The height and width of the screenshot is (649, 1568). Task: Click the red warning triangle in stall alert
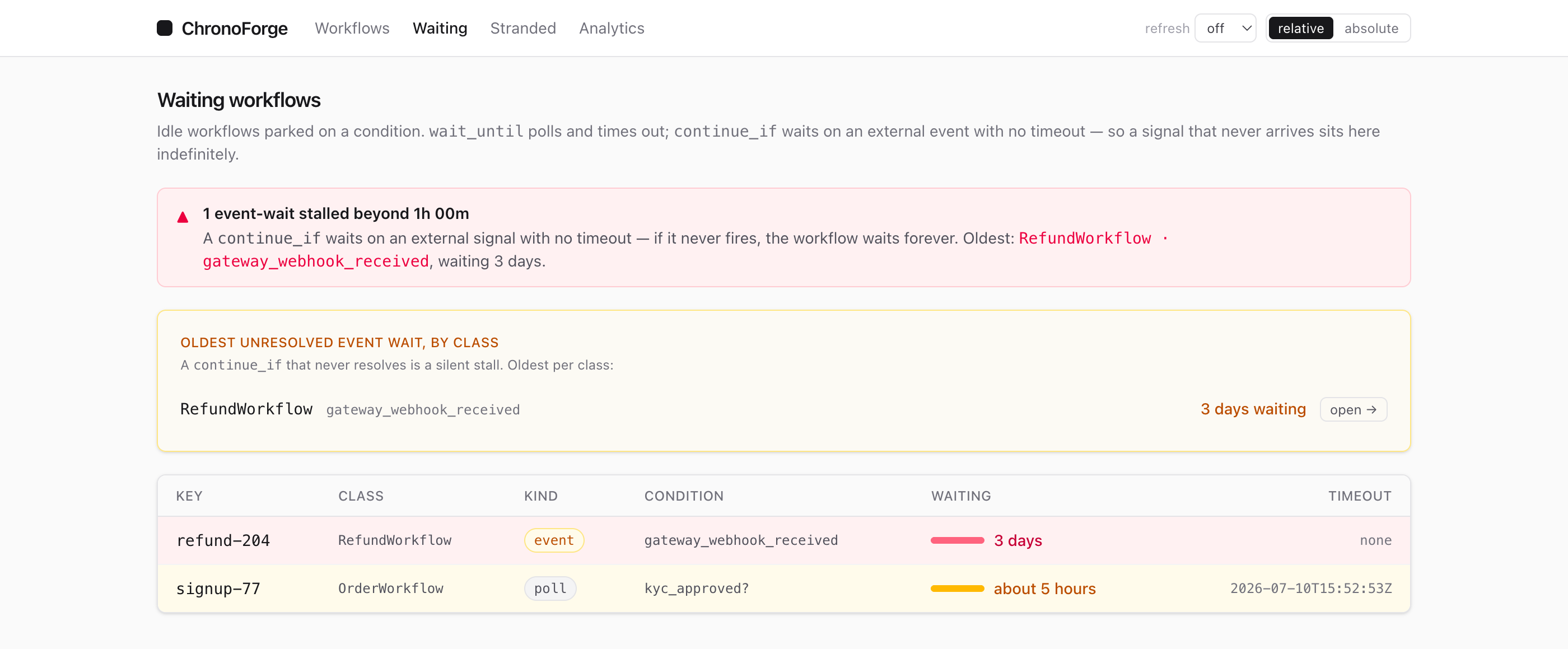pyautogui.click(x=183, y=217)
